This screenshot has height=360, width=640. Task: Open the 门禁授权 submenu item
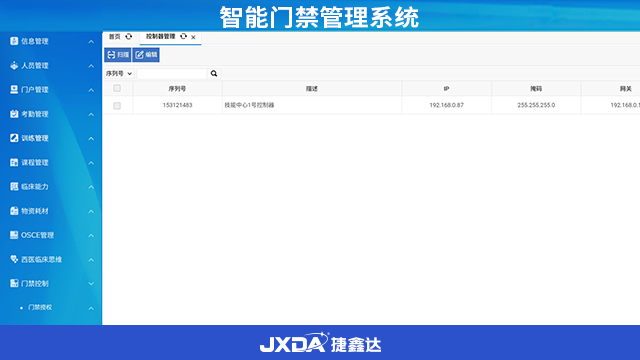point(40,307)
